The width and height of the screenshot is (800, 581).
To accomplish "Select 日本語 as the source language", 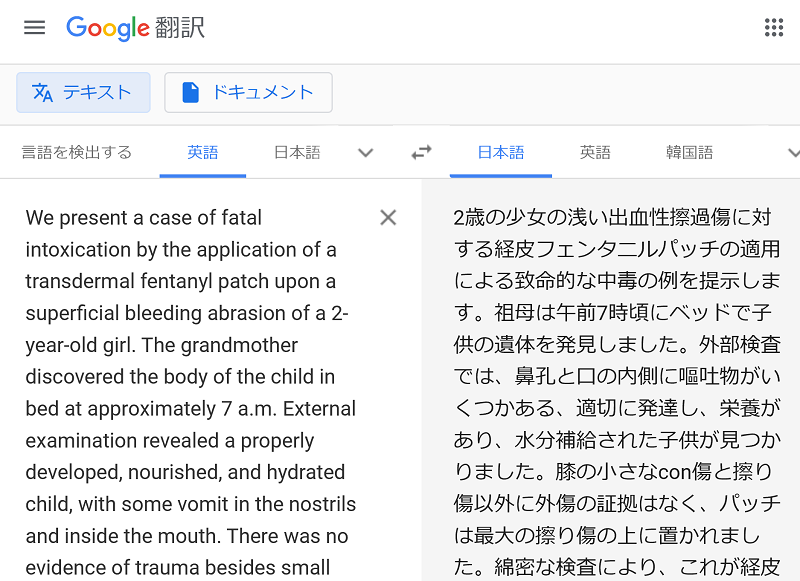I will coord(297,152).
